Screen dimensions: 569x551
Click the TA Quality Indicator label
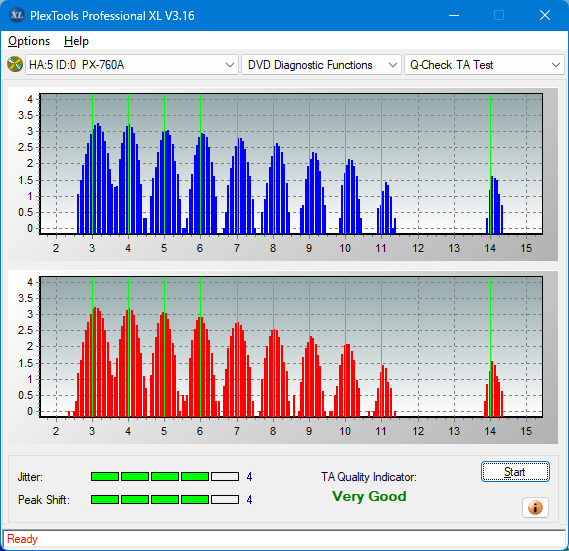coord(369,477)
